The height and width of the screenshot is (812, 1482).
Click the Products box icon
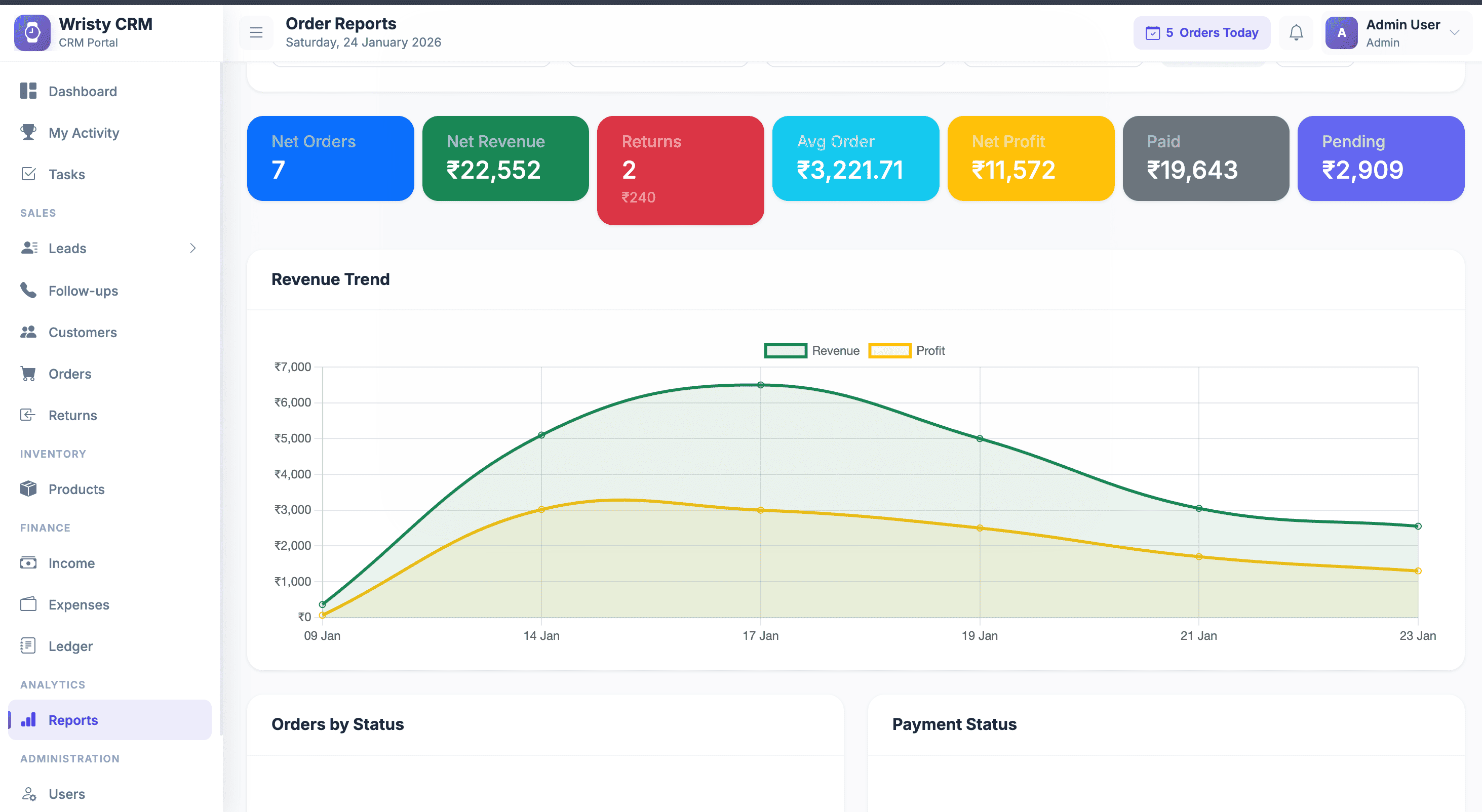tap(28, 489)
